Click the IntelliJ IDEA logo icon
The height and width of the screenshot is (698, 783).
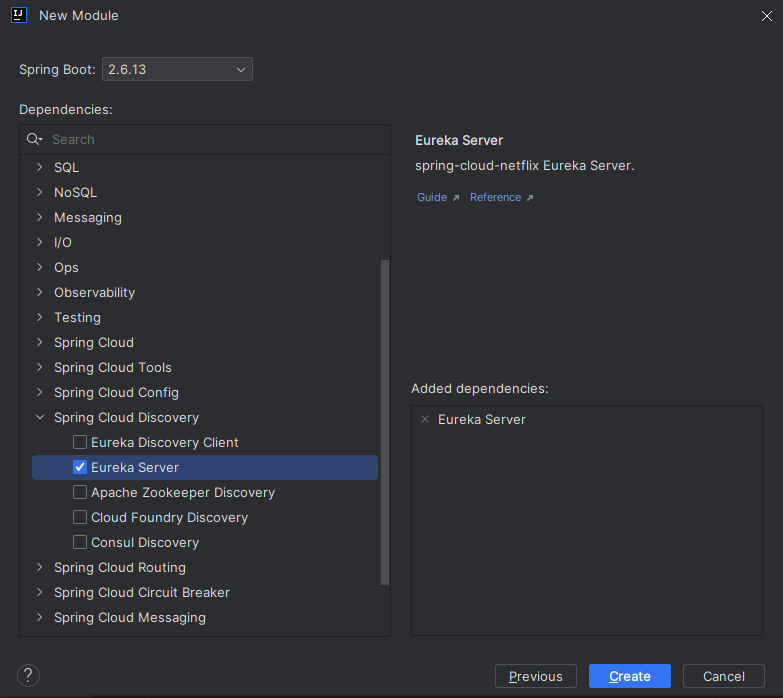[x=19, y=15]
